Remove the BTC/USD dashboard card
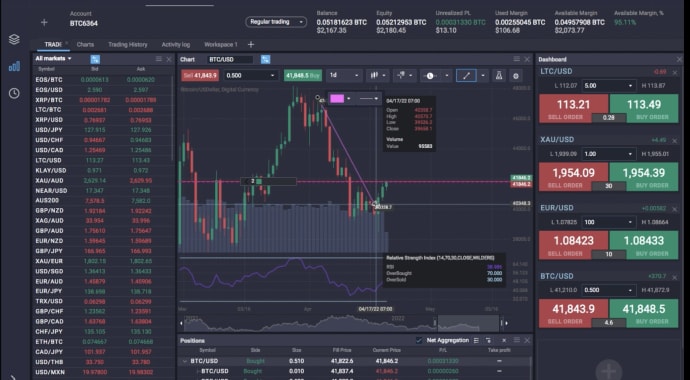690x380 pixels. click(x=675, y=277)
